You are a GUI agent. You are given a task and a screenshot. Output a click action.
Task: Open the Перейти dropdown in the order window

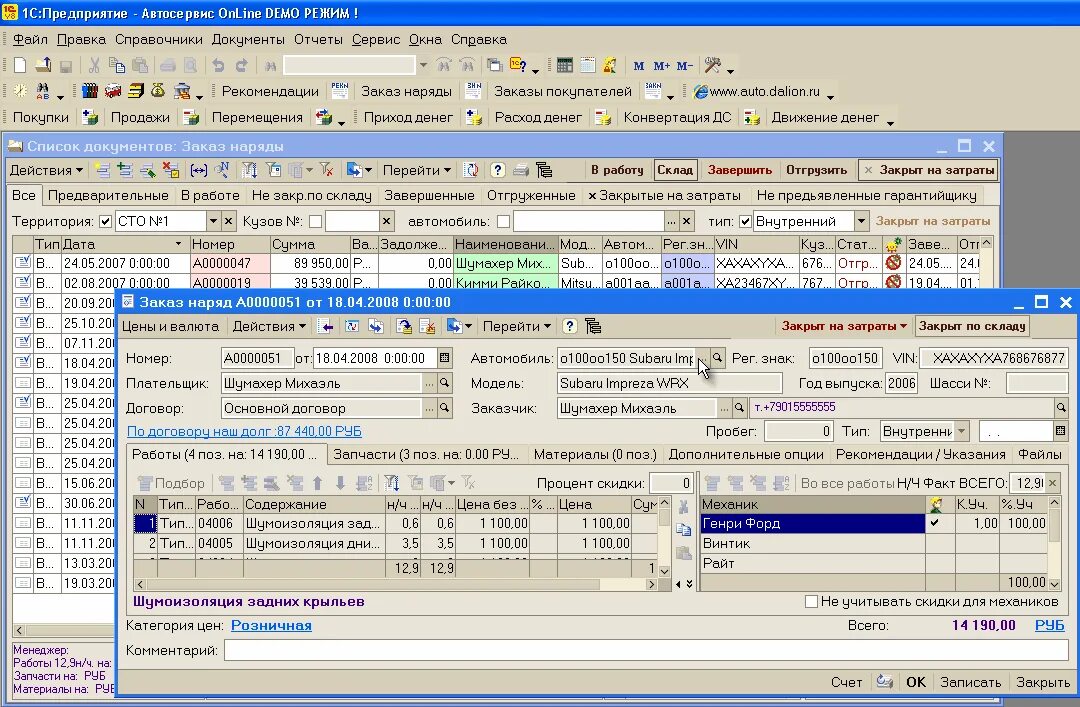click(x=517, y=326)
